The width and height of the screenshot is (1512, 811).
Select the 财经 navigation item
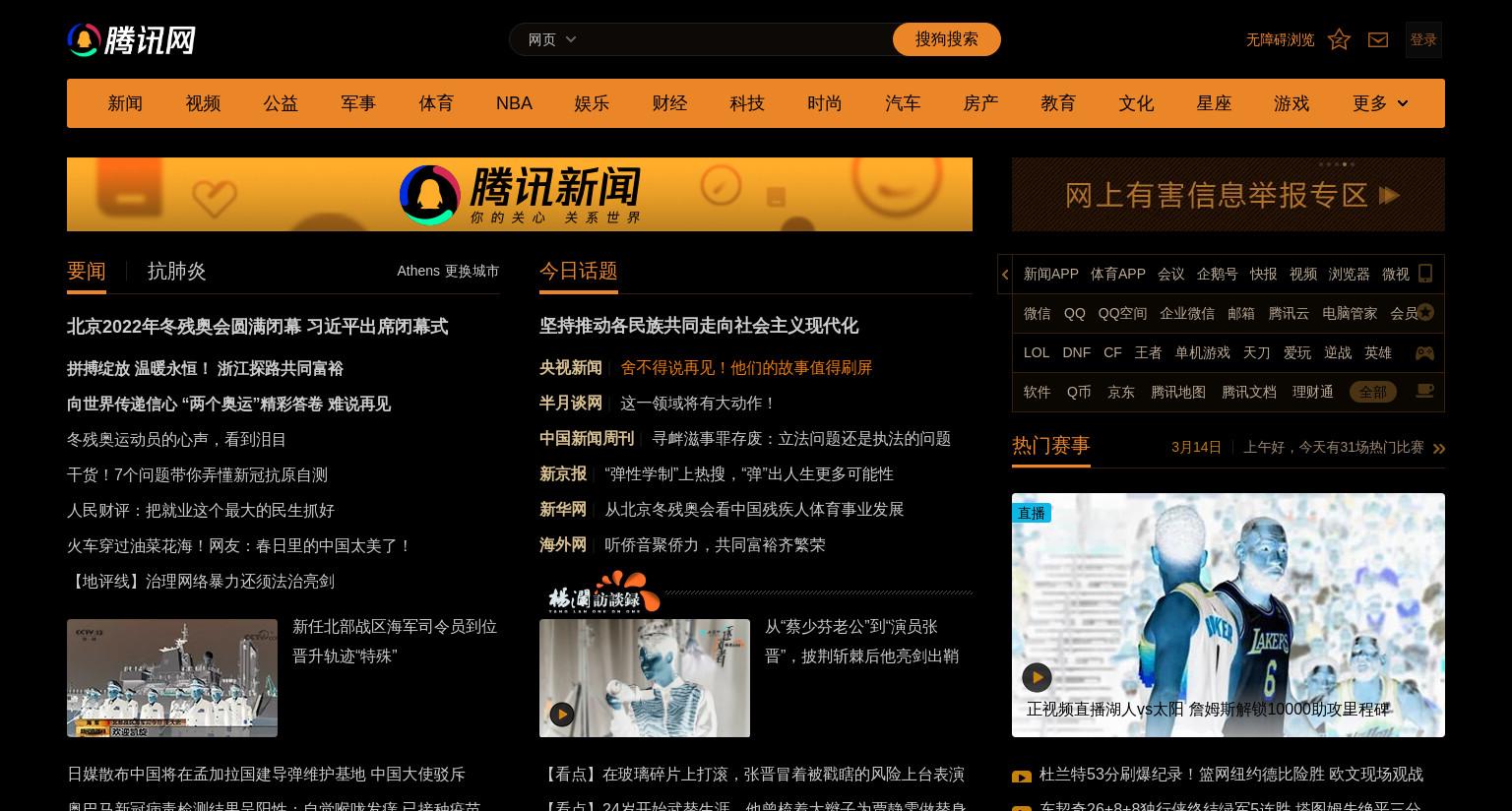point(669,103)
